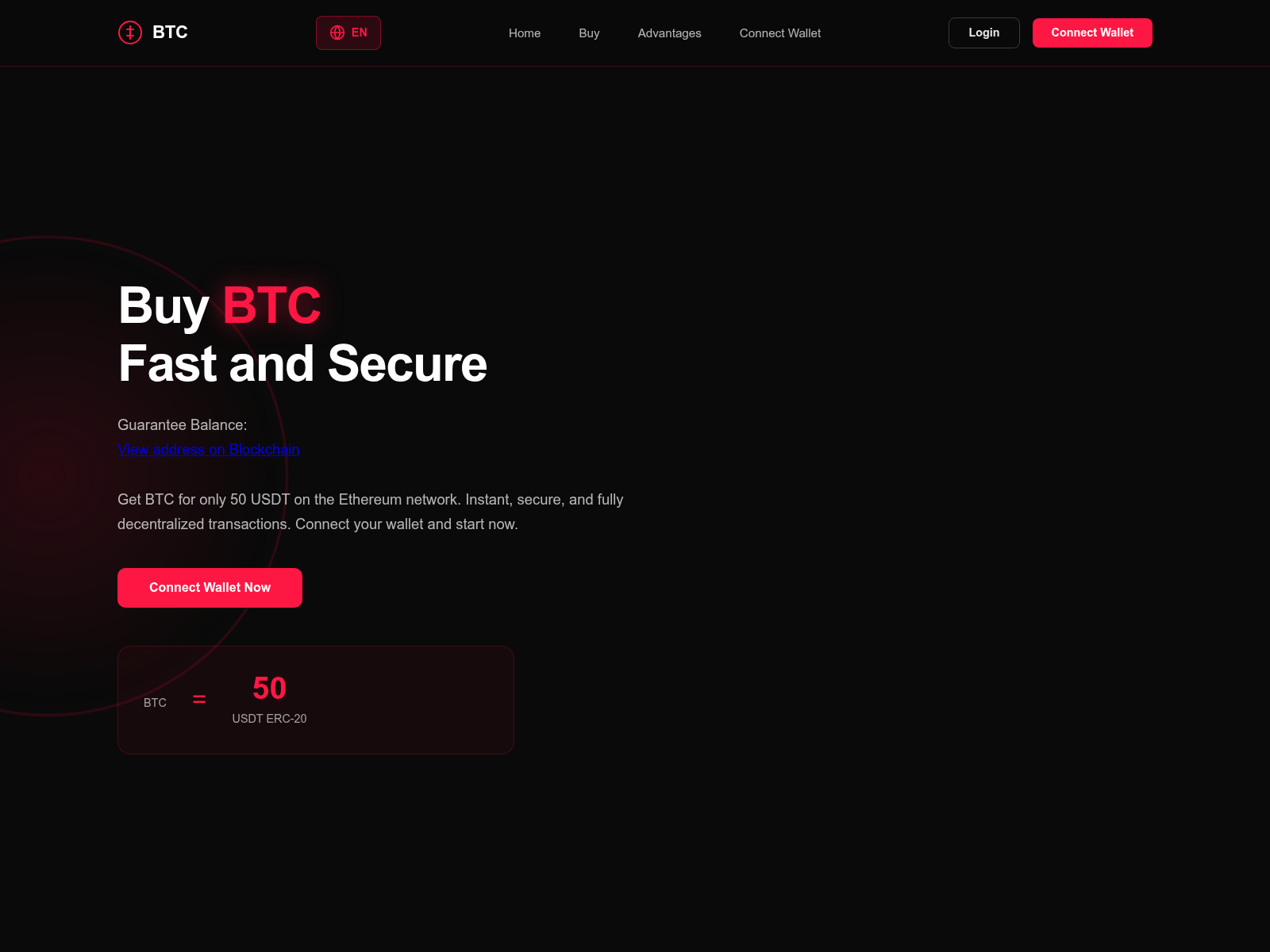Screen dimensions: 1270x952
Task: Click the globe icon in language selector
Action: pyautogui.click(x=337, y=33)
